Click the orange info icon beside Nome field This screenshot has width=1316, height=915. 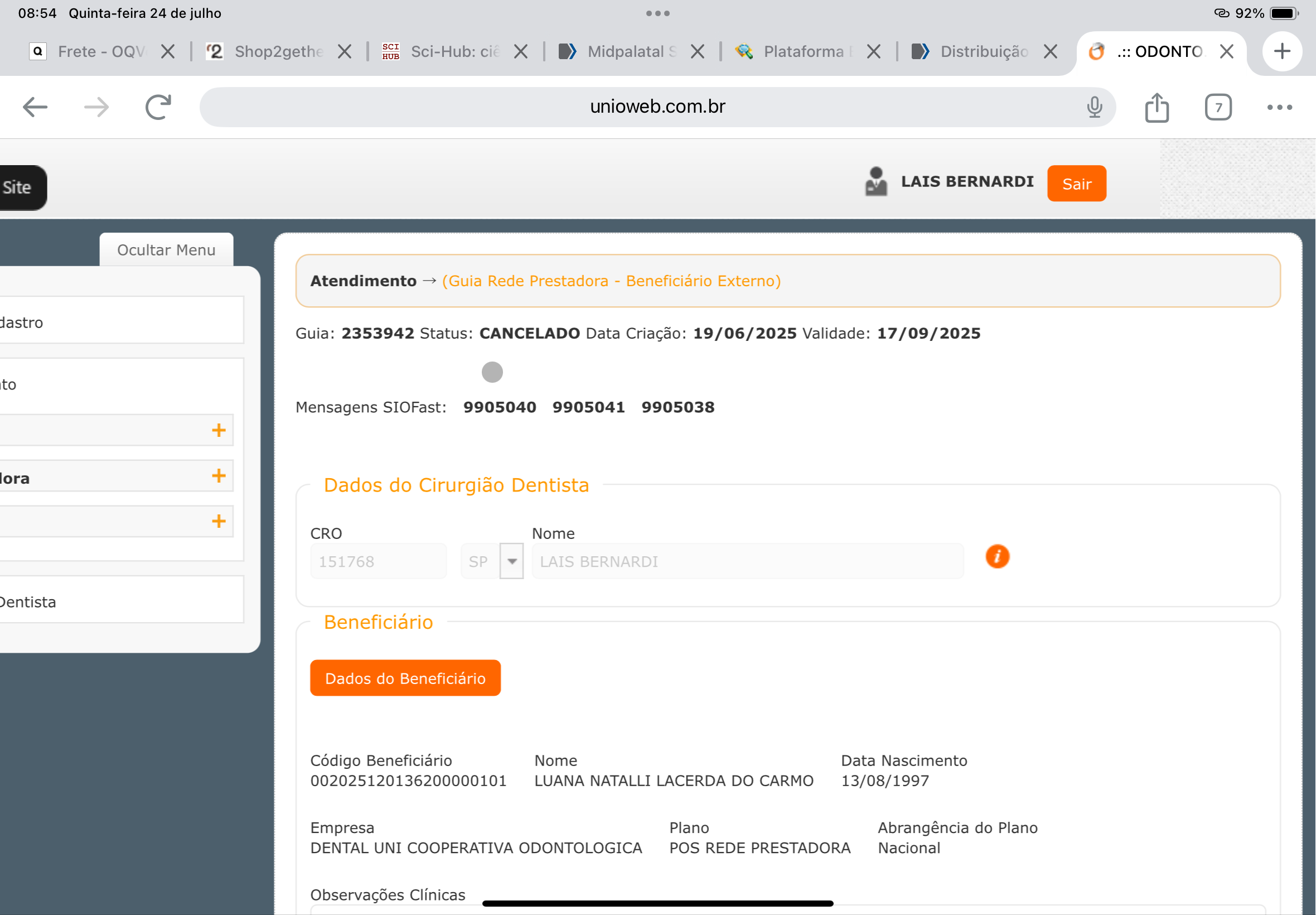997,556
